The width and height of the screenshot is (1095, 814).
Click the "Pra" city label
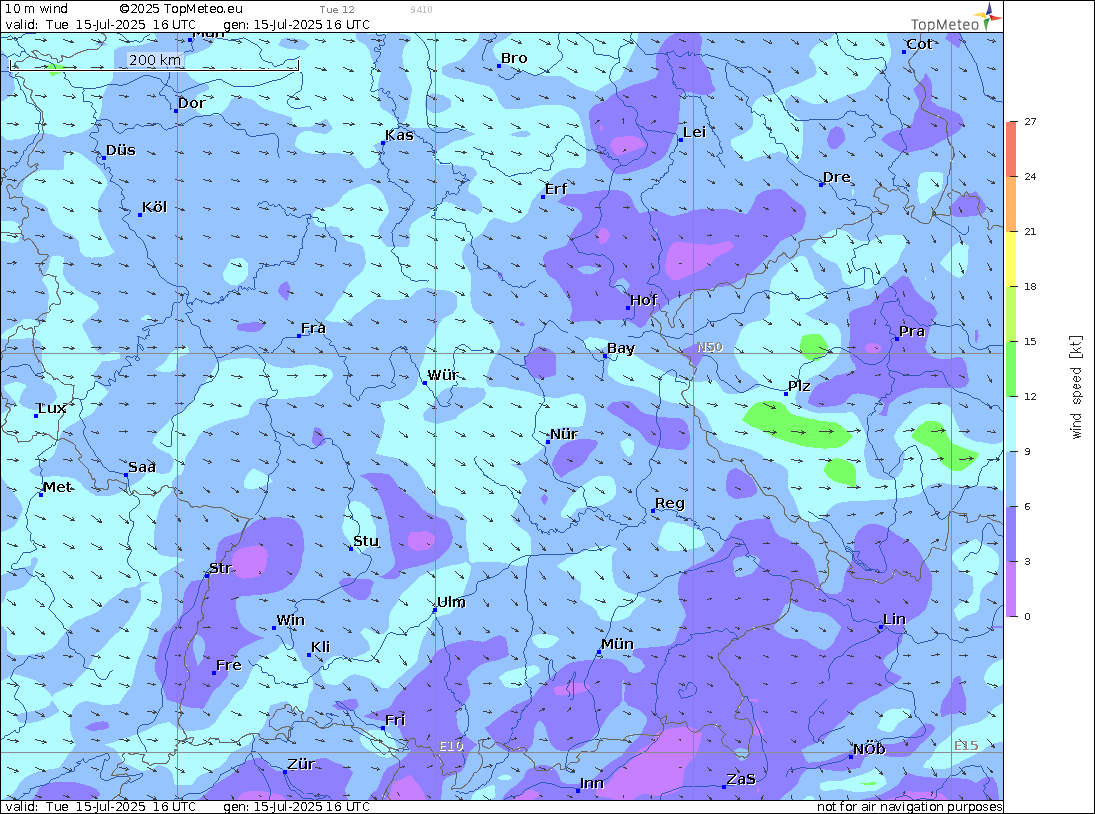912,332
